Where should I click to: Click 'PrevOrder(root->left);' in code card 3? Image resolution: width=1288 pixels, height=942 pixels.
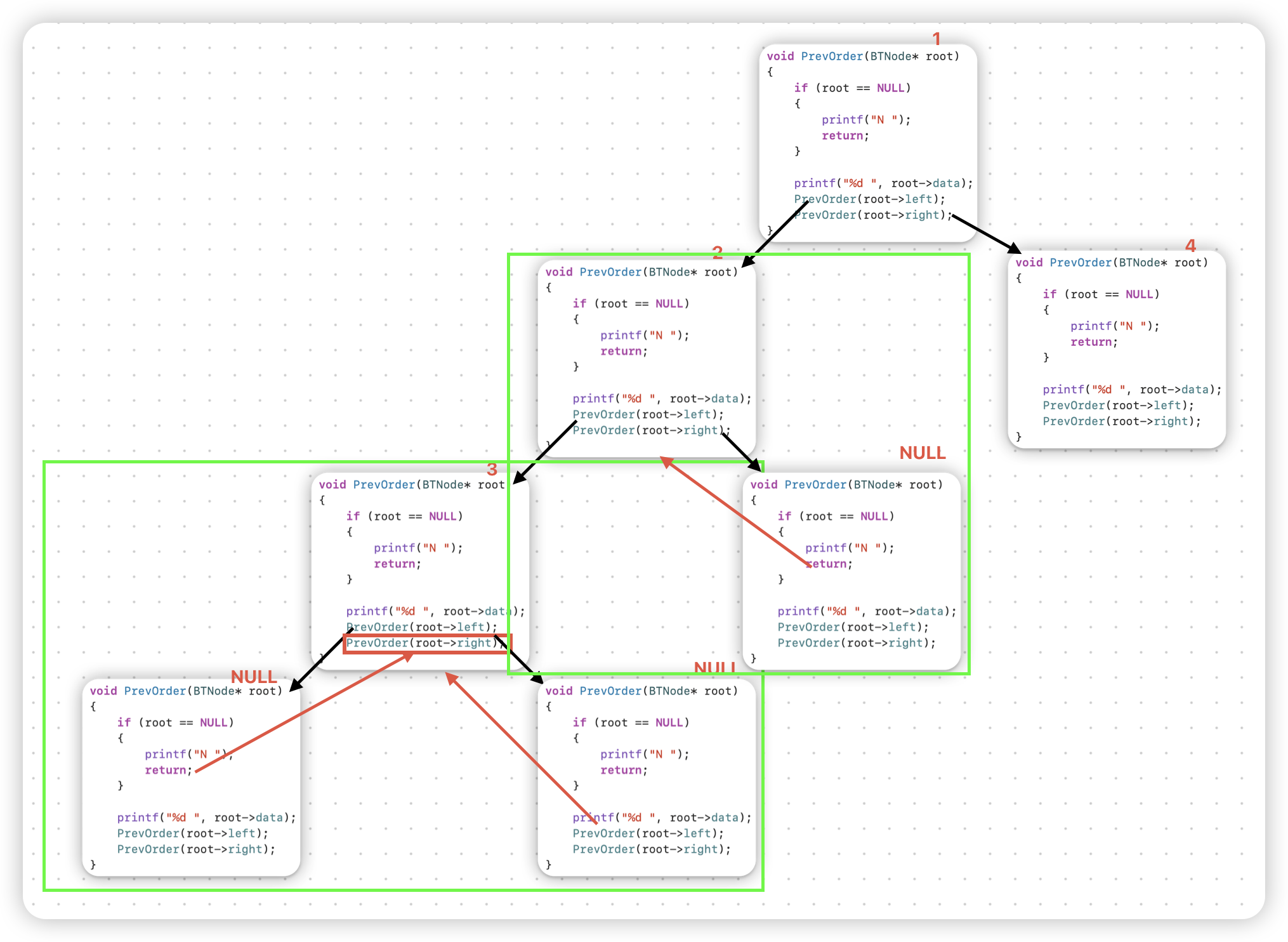pyautogui.click(x=421, y=627)
